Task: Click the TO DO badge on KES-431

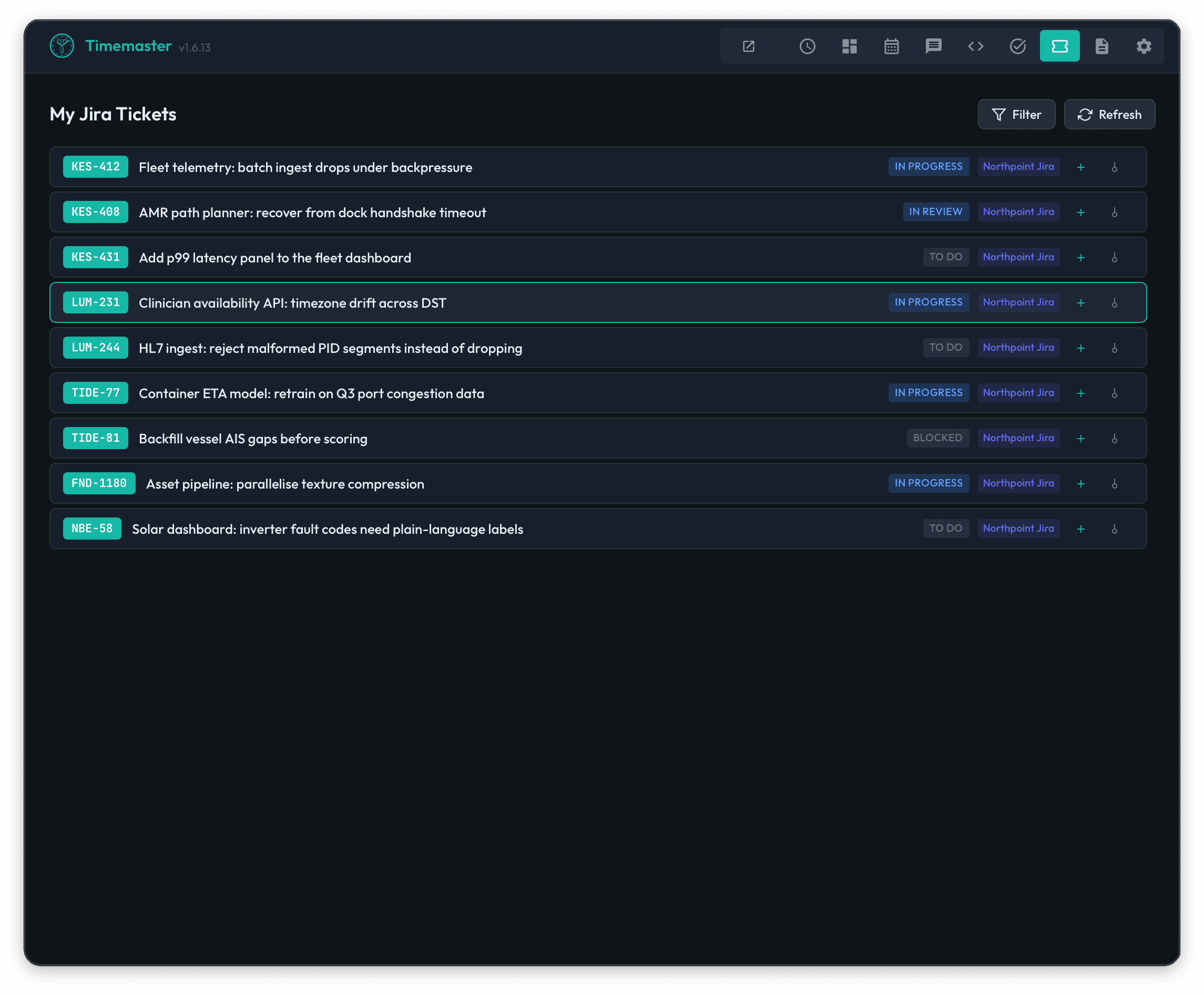Action: [945, 257]
